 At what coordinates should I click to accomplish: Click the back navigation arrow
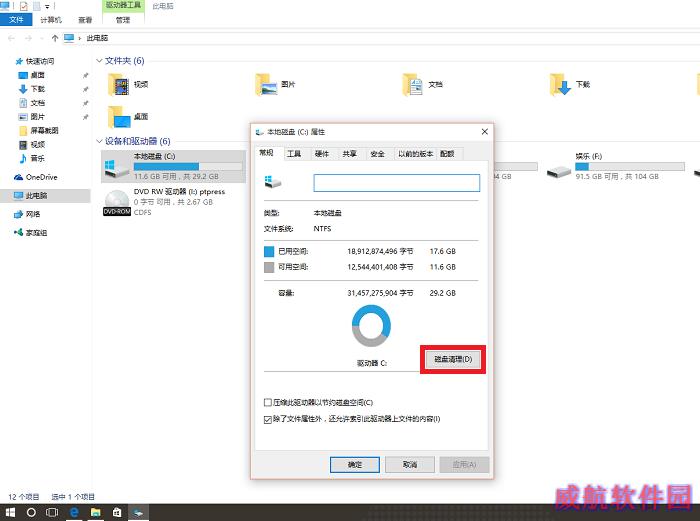click(x=11, y=38)
